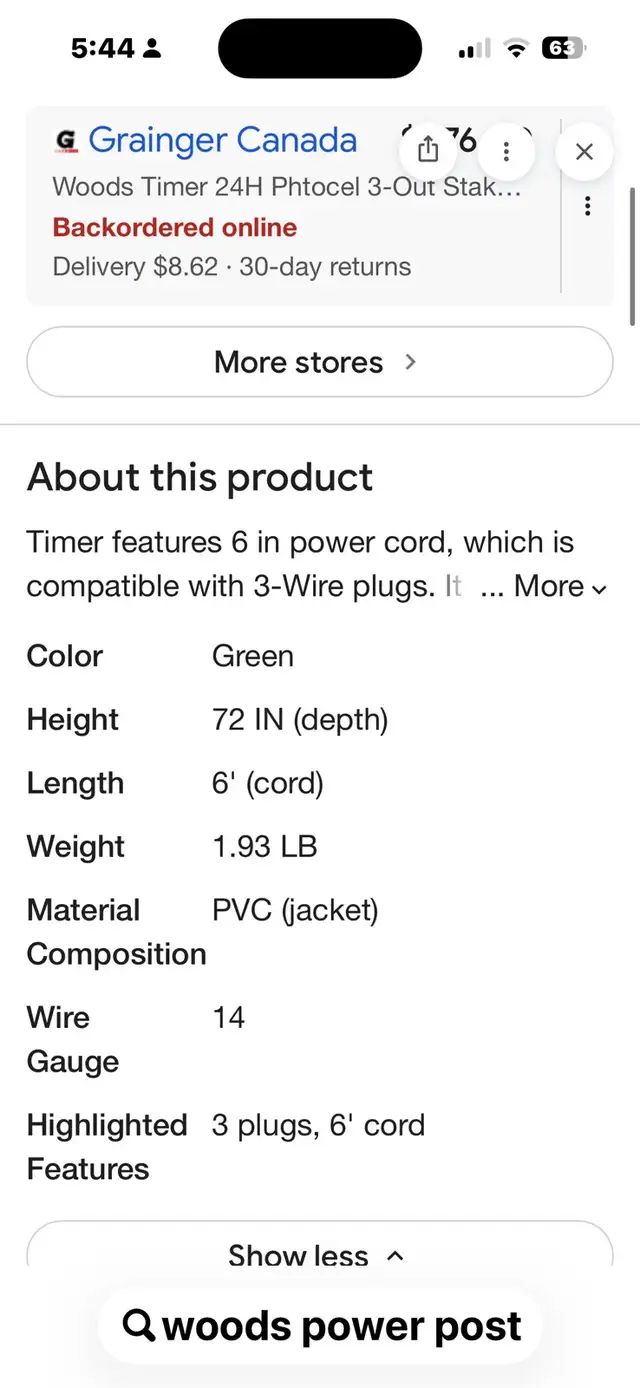Viewport: 640px width, 1388px height.
Task: Tap the Grainger Canada logo icon
Action: [66, 142]
